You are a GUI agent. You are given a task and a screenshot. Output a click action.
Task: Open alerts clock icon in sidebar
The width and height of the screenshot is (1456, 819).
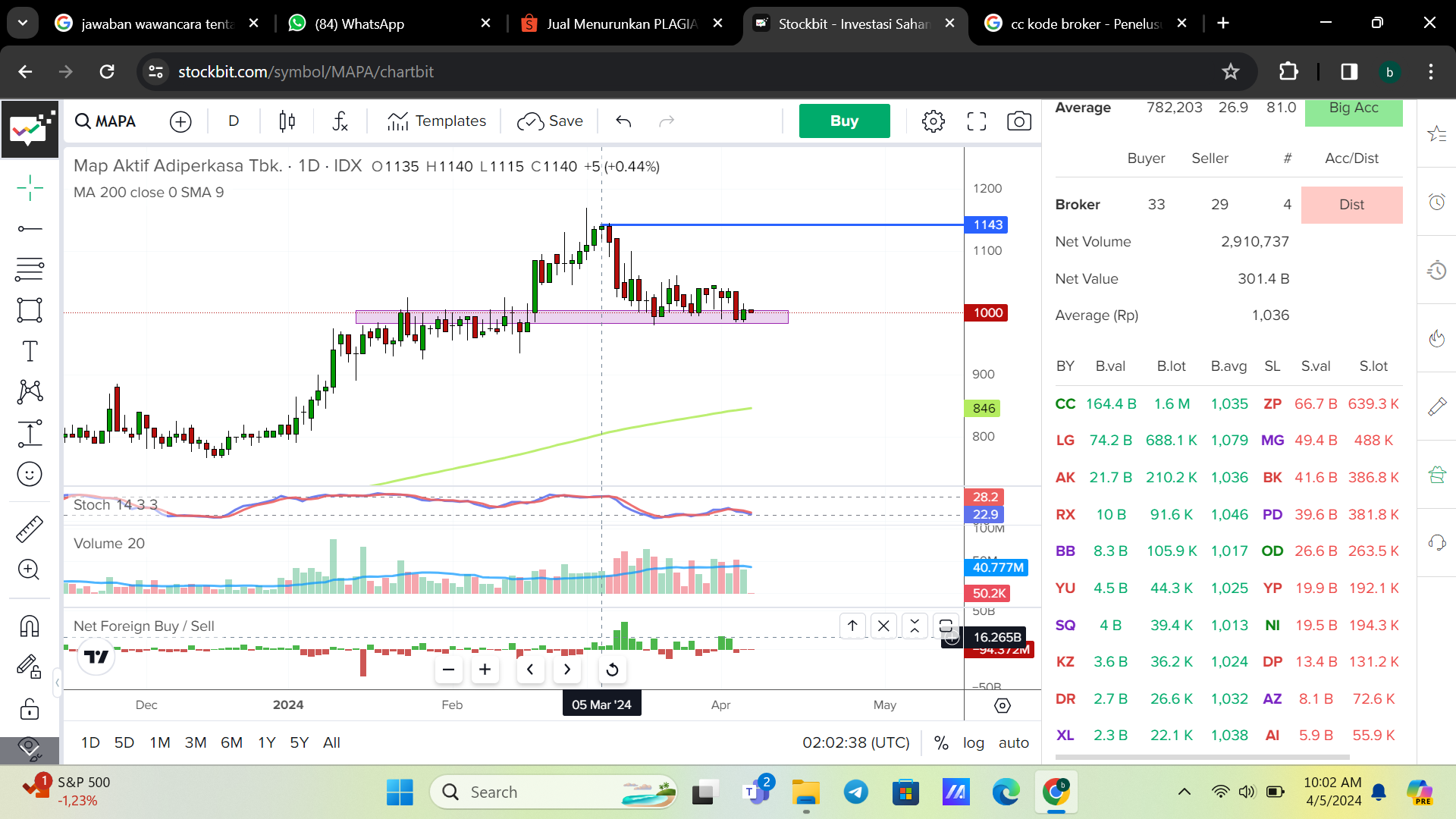point(1437,202)
